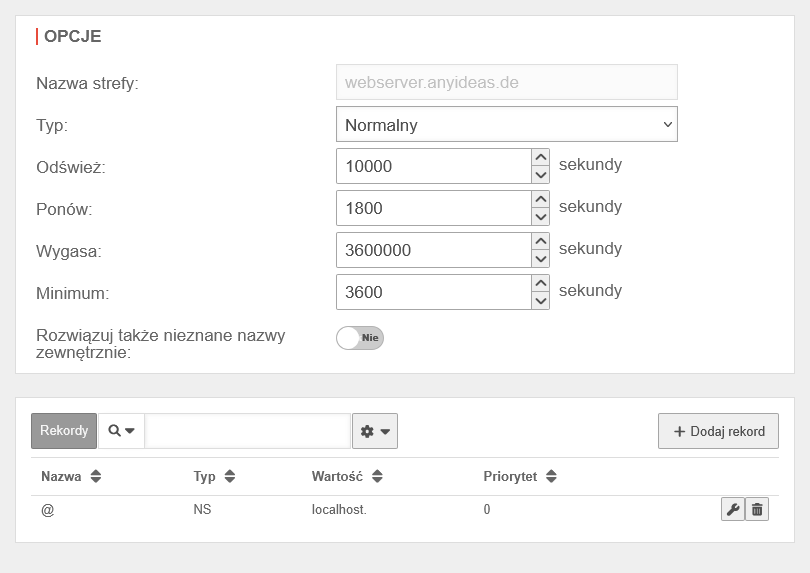Decrease the Odśwież value with down arrow

pos(540,175)
